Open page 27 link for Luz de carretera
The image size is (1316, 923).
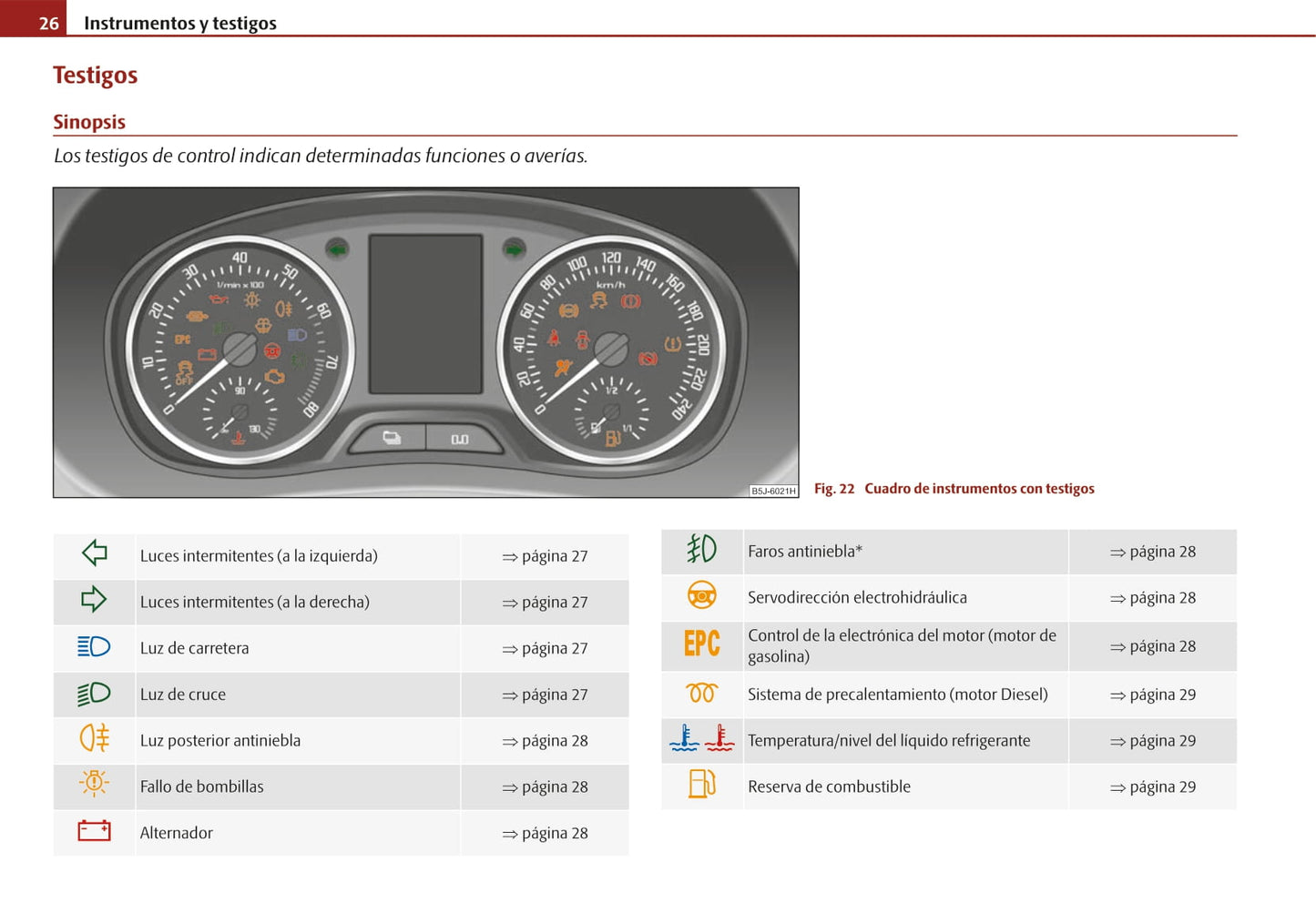(x=545, y=649)
